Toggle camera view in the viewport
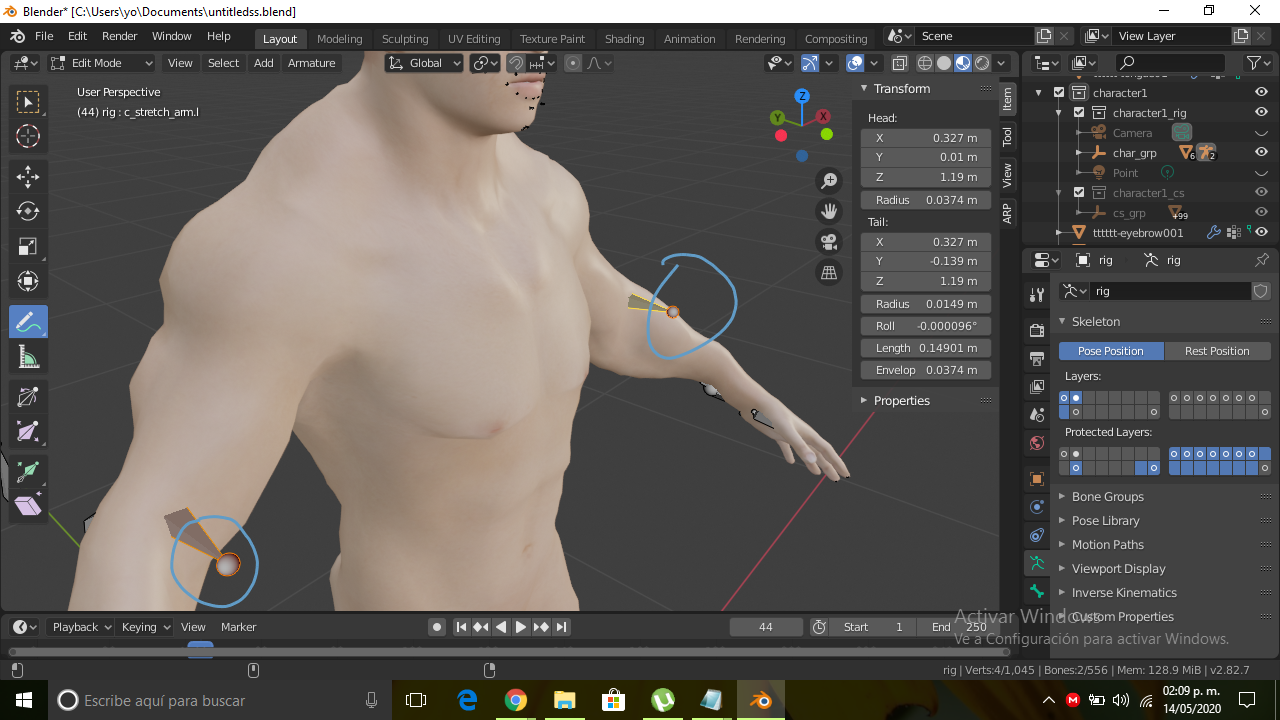This screenshot has height=720, width=1280. click(829, 242)
